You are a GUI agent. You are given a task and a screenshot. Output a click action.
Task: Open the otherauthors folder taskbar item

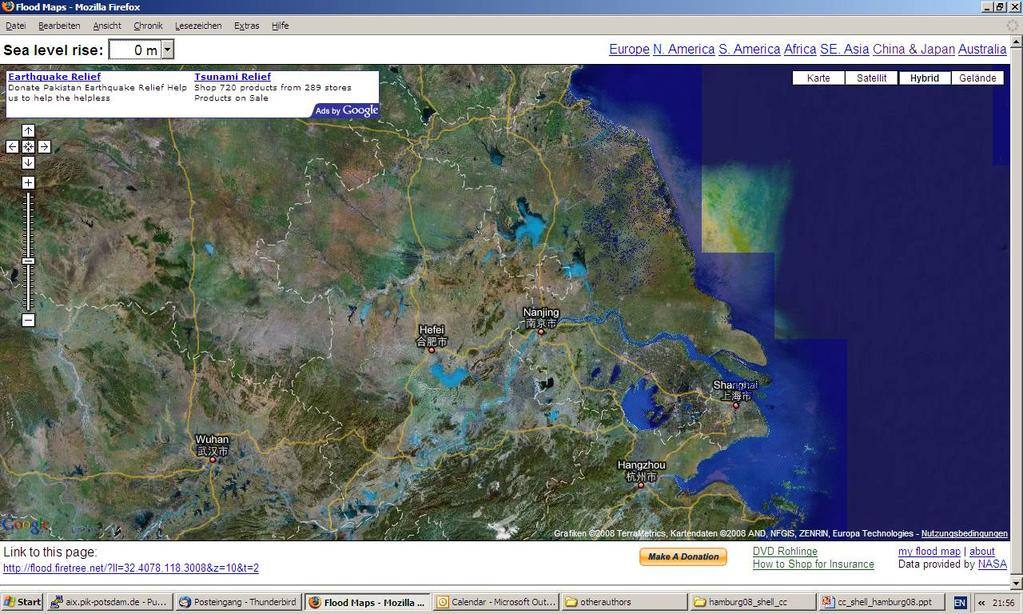point(624,602)
